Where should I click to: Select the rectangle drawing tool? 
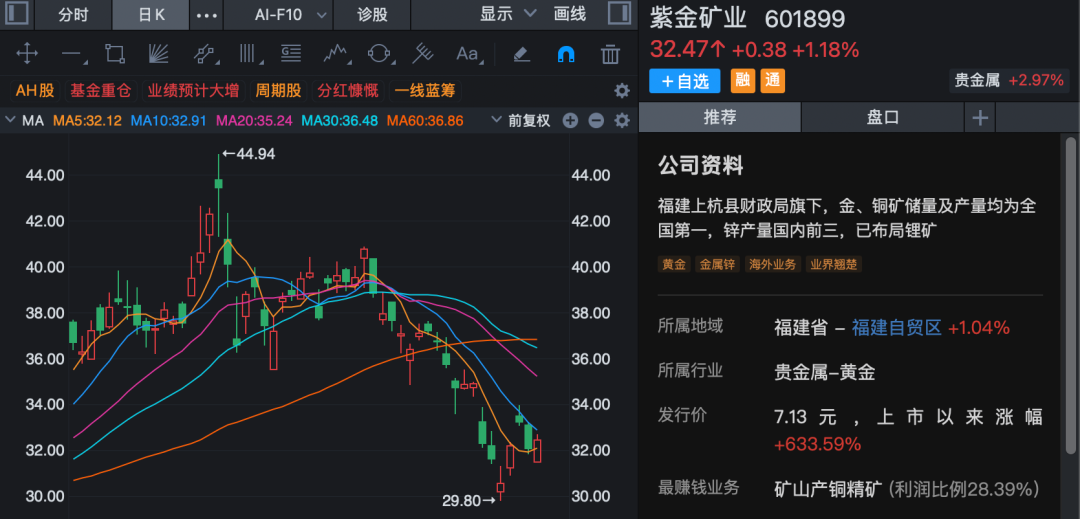[x=115, y=54]
